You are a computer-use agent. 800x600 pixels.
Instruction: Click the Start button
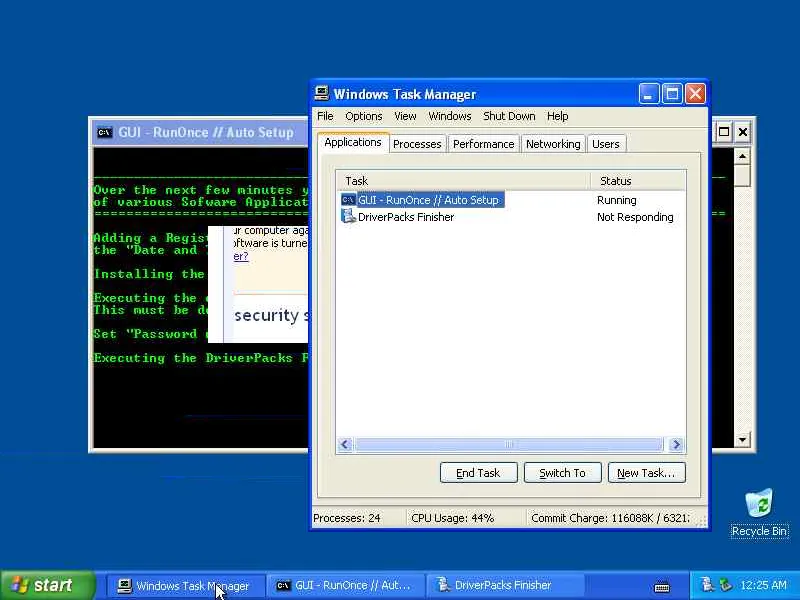[x=47, y=585]
